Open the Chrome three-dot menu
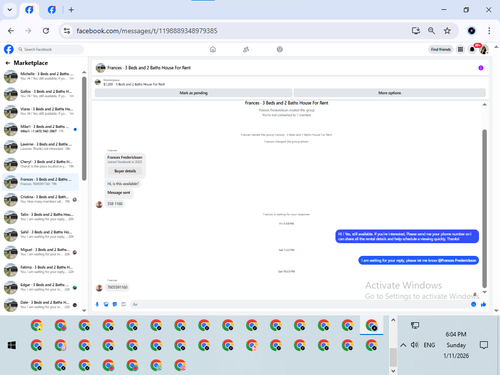Viewport: 500px width, 375px height. (489, 31)
